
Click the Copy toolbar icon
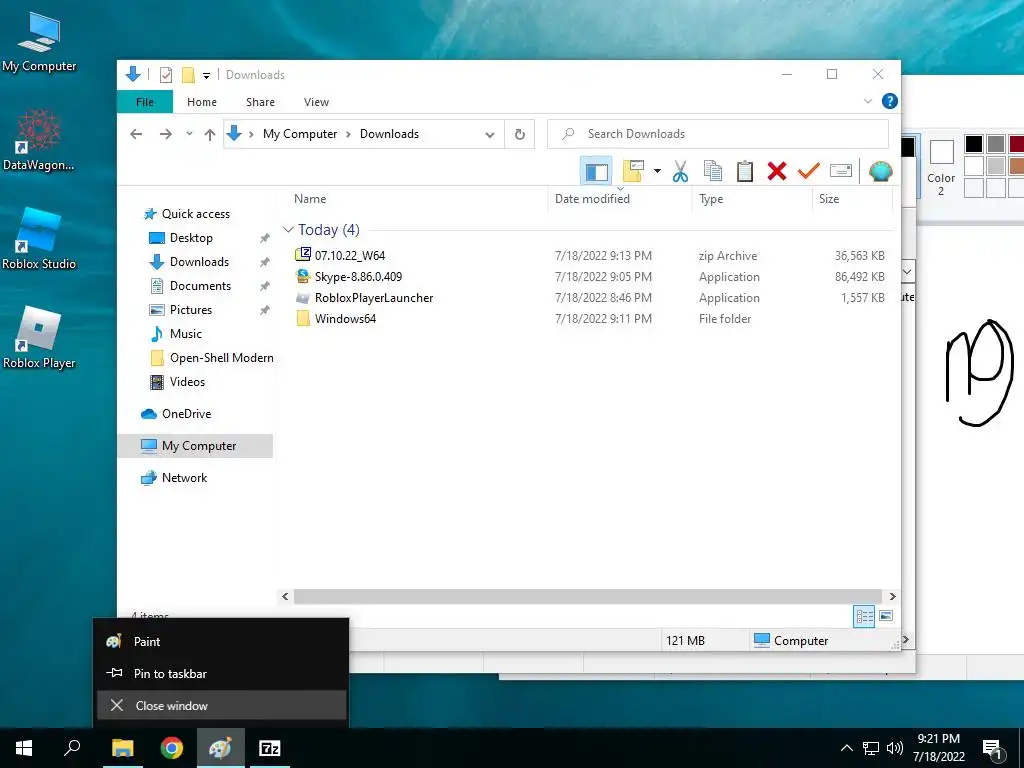point(712,171)
